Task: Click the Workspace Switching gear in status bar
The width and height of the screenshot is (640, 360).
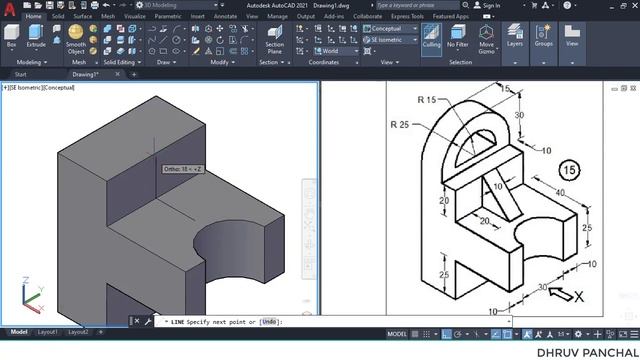Action: [x=578, y=334]
